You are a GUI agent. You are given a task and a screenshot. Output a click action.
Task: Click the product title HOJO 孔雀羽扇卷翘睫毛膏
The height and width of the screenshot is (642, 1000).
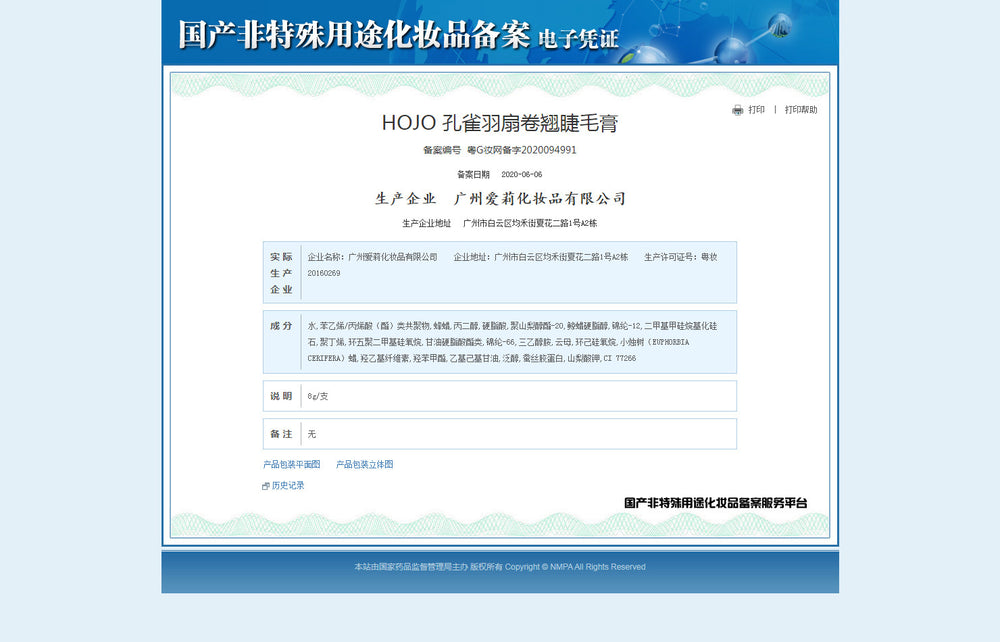500,123
